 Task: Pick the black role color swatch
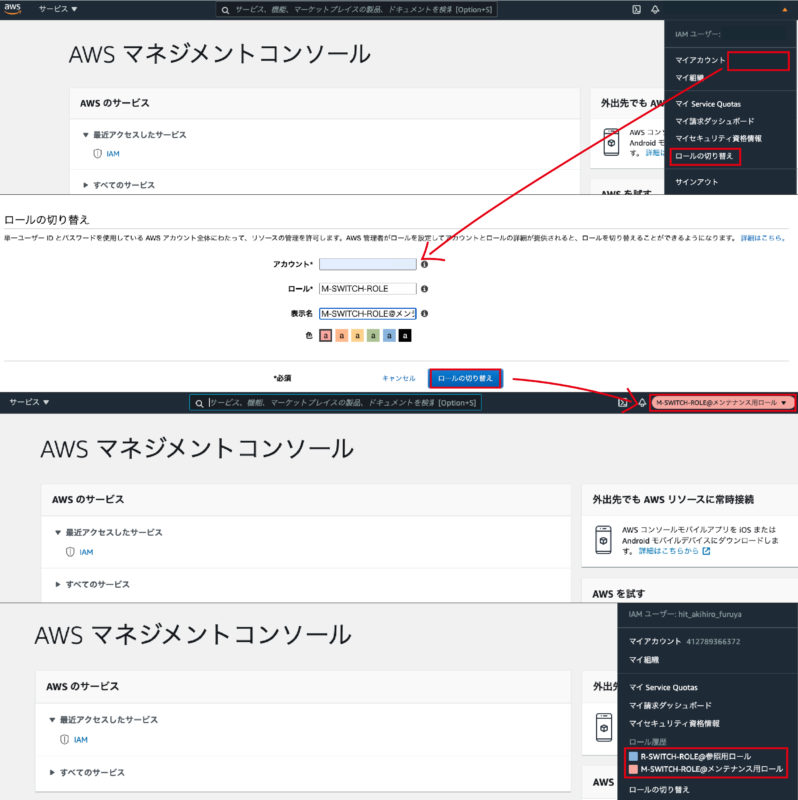tap(405, 336)
